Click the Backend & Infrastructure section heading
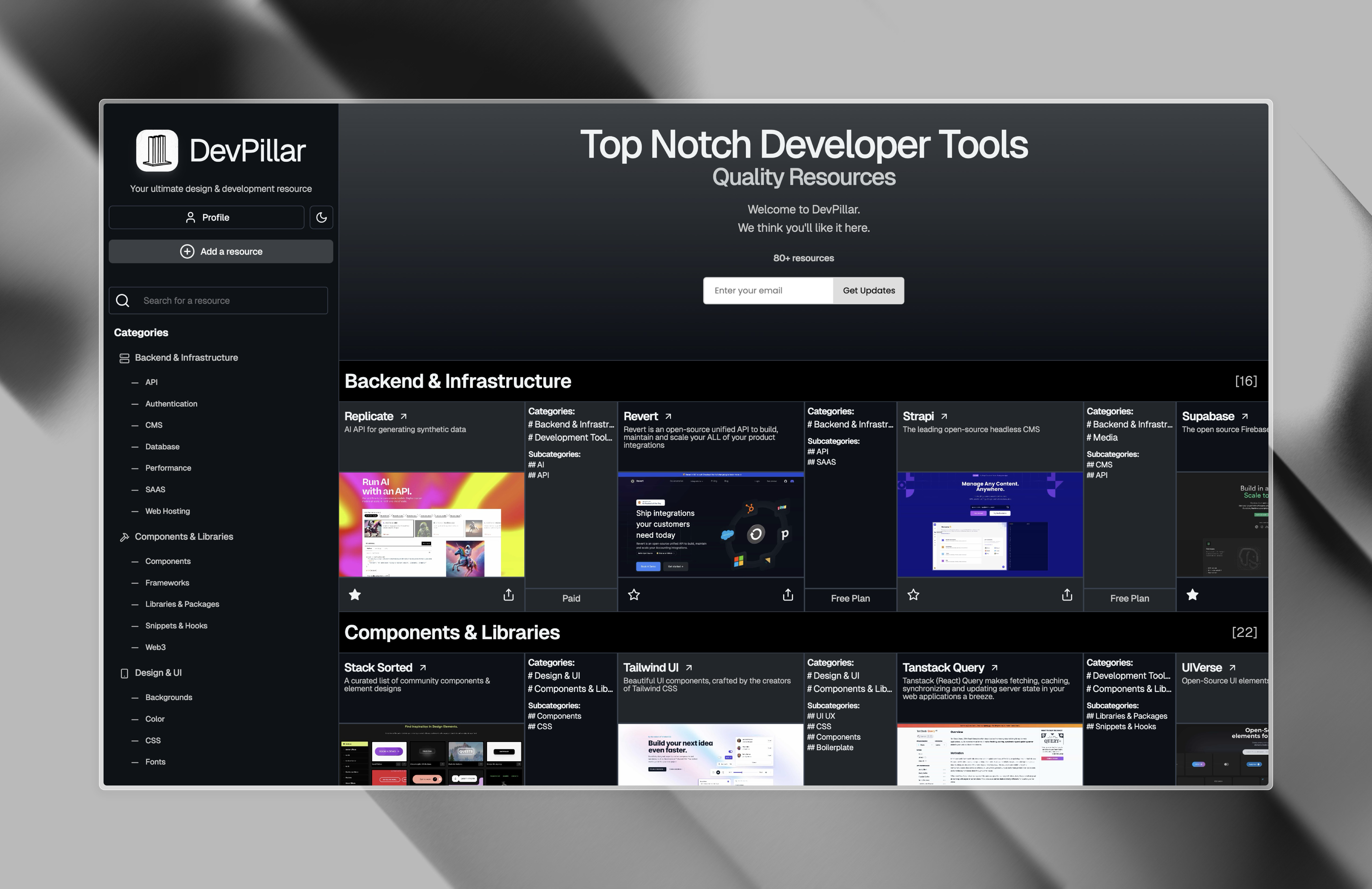 tap(458, 381)
